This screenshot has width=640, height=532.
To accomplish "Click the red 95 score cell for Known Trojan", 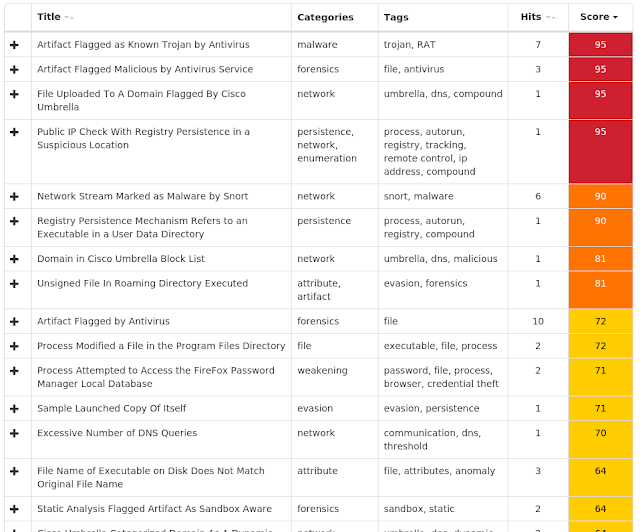I will [600, 45].
